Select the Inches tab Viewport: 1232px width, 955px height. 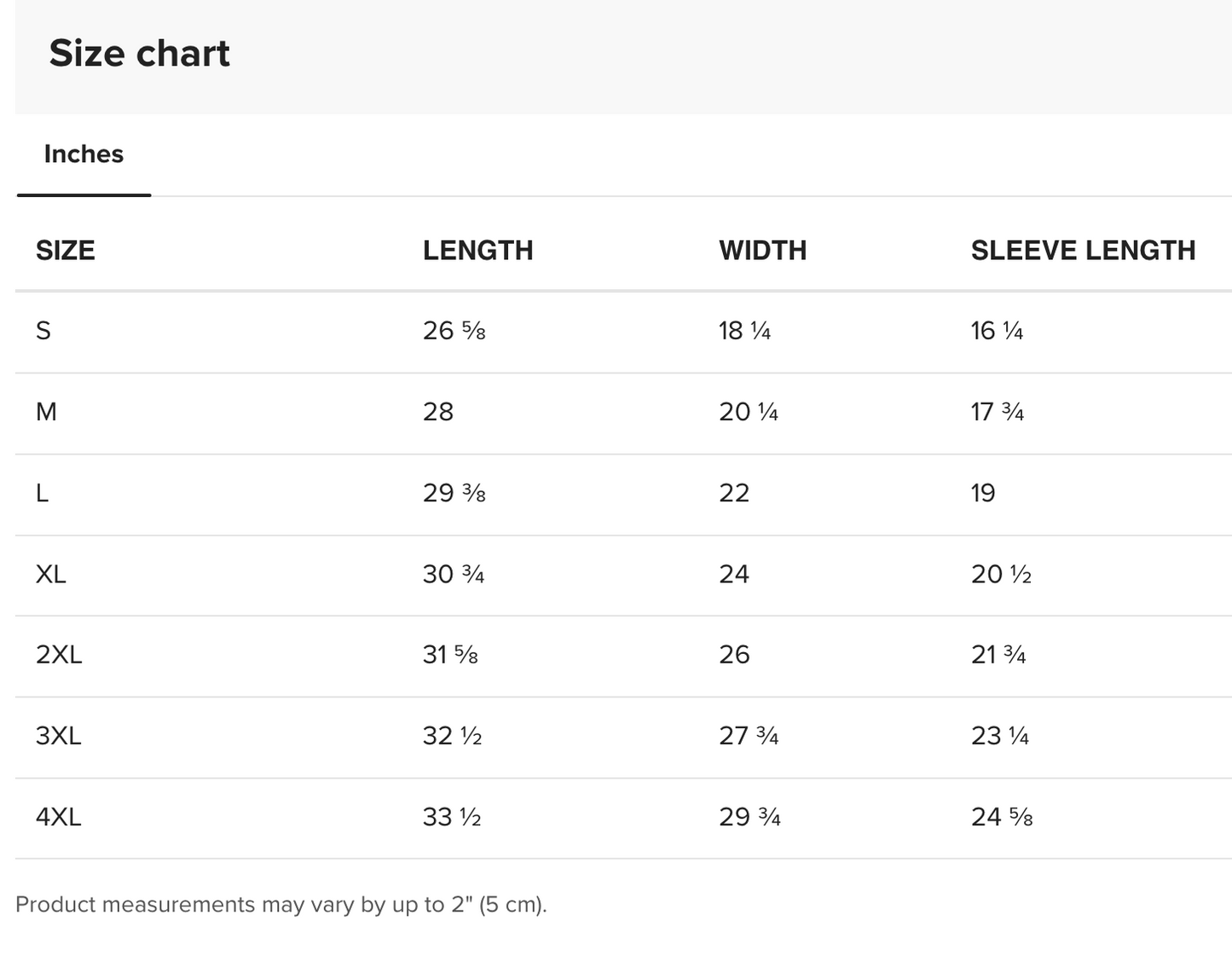tap(84, 154)
